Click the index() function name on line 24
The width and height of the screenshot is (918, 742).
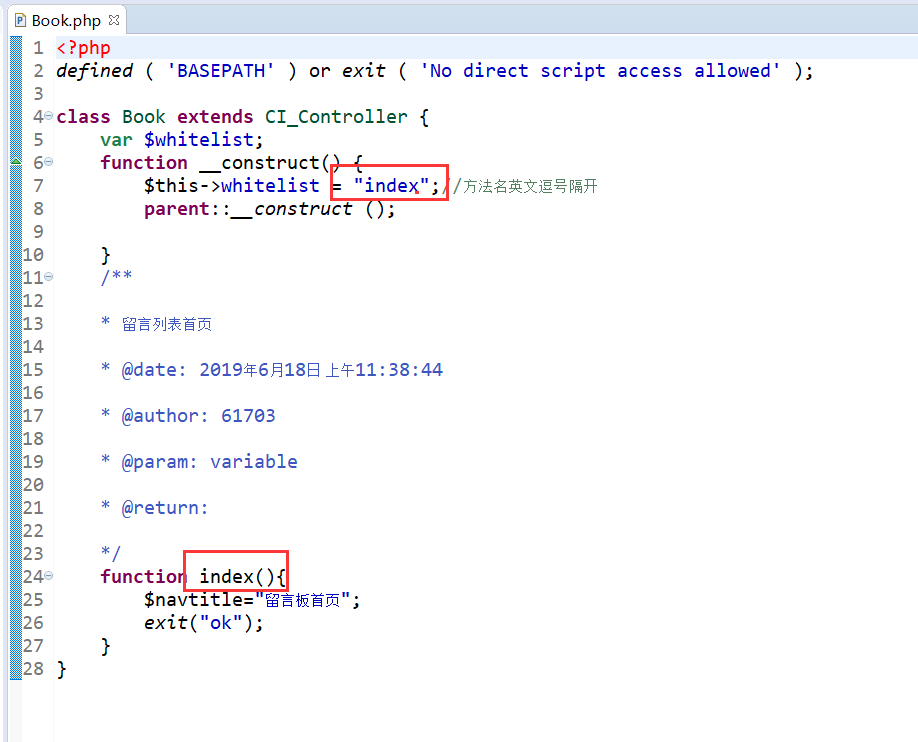click(226, 577)
